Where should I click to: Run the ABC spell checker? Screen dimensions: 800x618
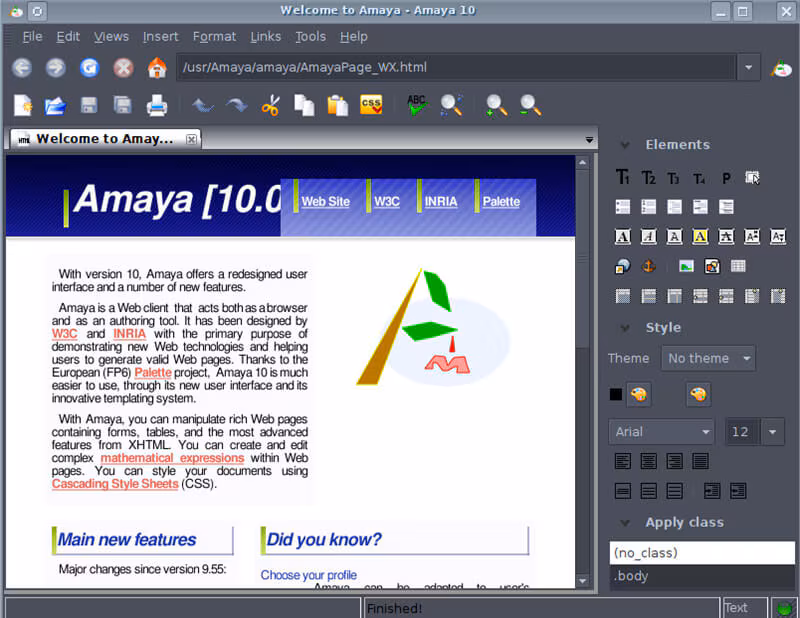[417, 105]
